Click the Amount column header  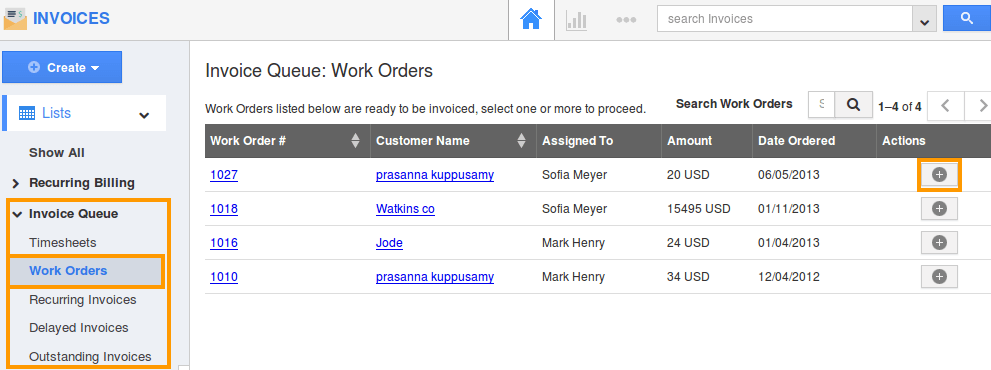[x=690, y=141]
